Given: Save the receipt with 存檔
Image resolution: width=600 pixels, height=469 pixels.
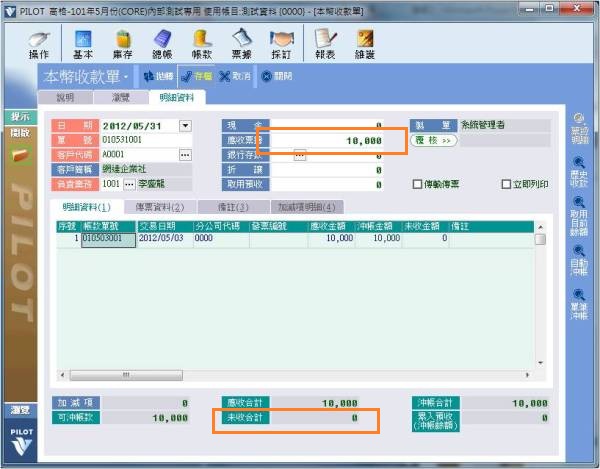Looking at the screenshot, I should pyautogui.click(x=197, y=76).
